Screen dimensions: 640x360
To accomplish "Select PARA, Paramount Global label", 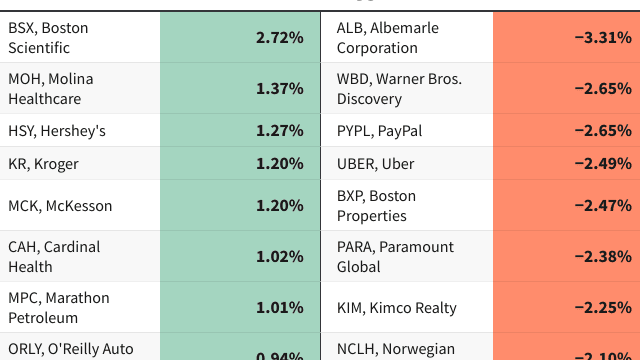I will coord(407,256).
